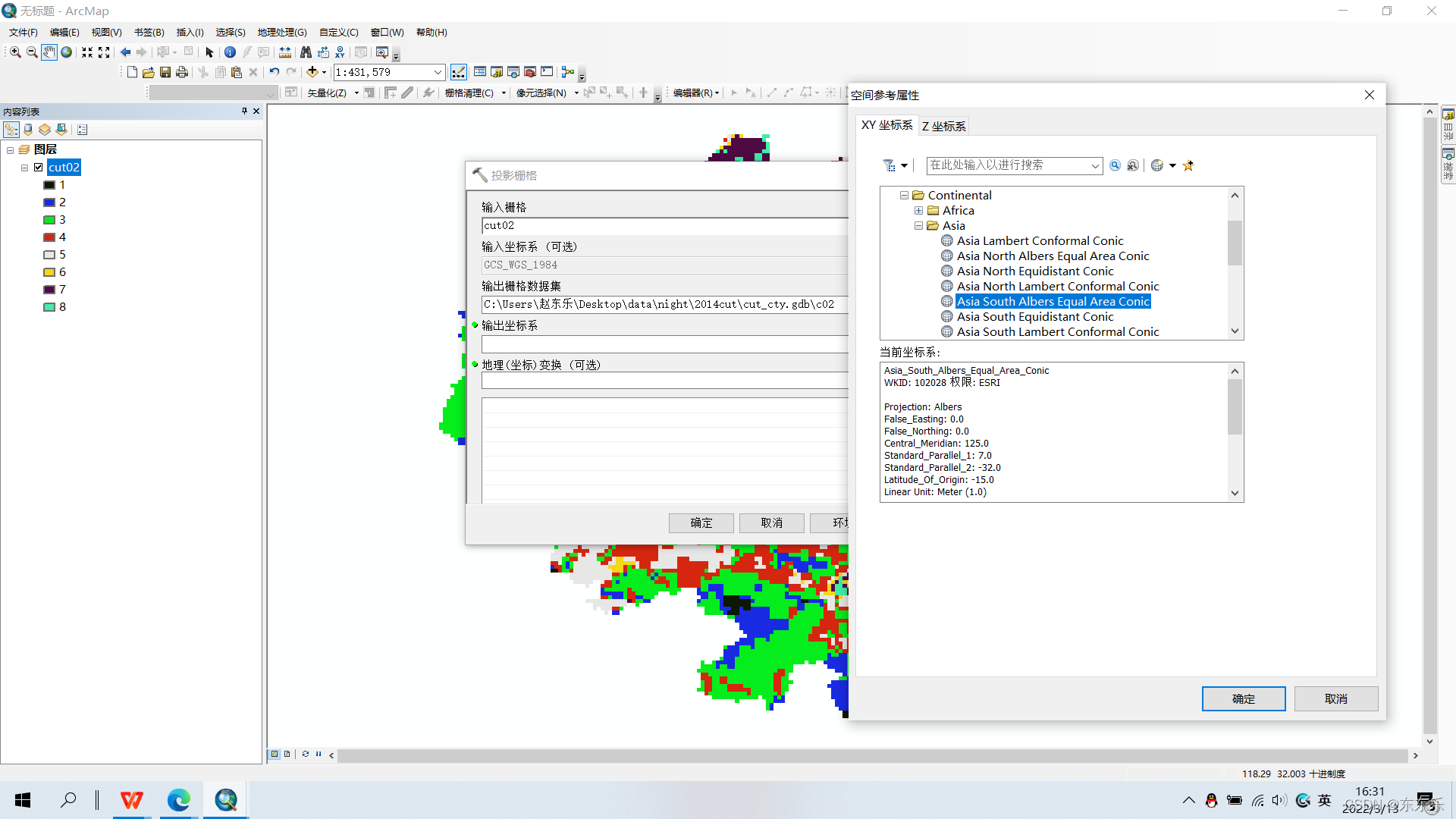Click 确定 in spatial reference dialog
The height and width of the screenshot is (819, 1456).
pyautogui.click(x=1243, y=698)
